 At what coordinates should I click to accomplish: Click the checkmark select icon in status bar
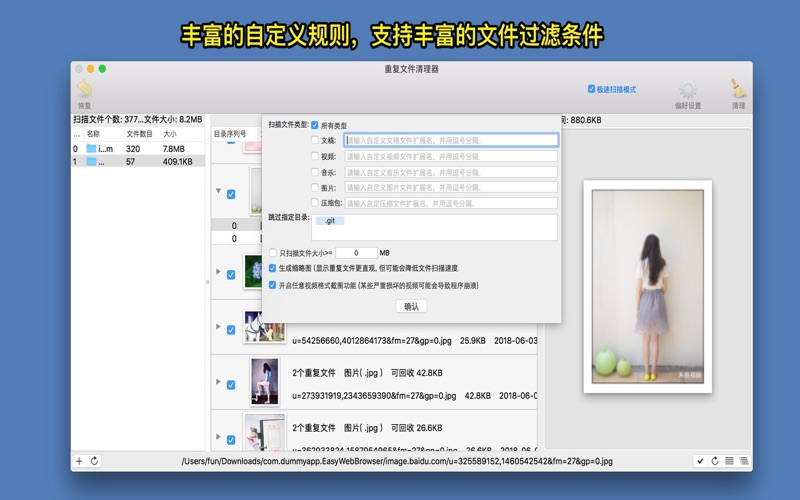(701, 461)
